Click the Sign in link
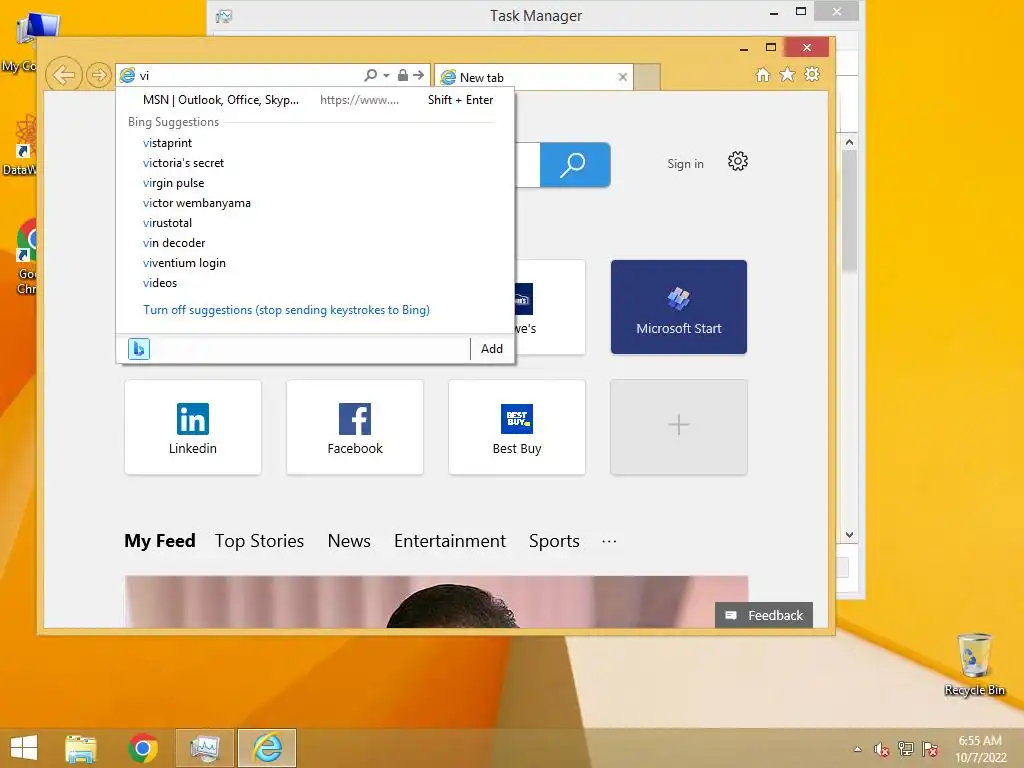Viewport: 1024px width, 768px height. (685, 164)
